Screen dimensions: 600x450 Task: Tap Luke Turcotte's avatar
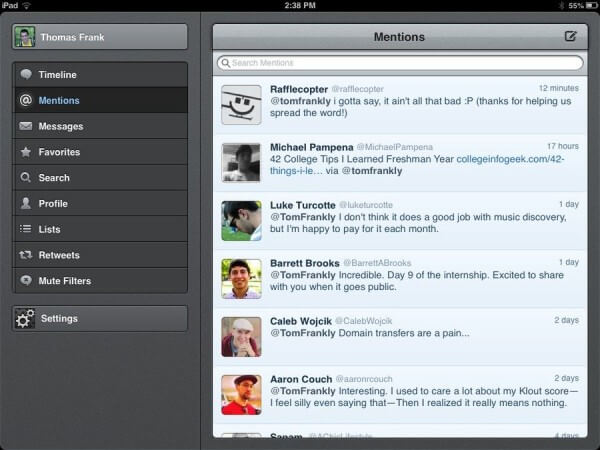click(241, 220)
